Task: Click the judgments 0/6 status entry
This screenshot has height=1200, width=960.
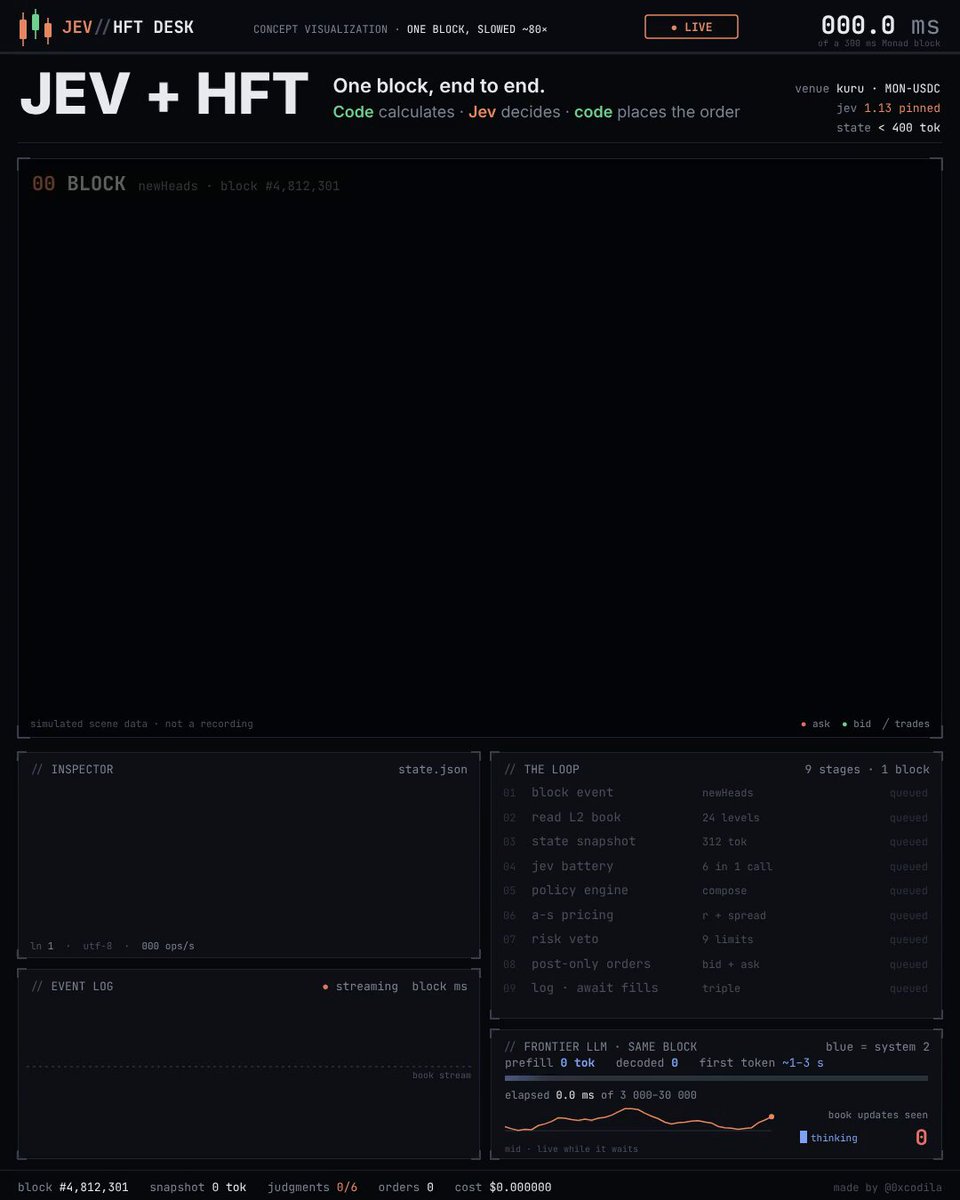Action: (x=312, y=1187)
